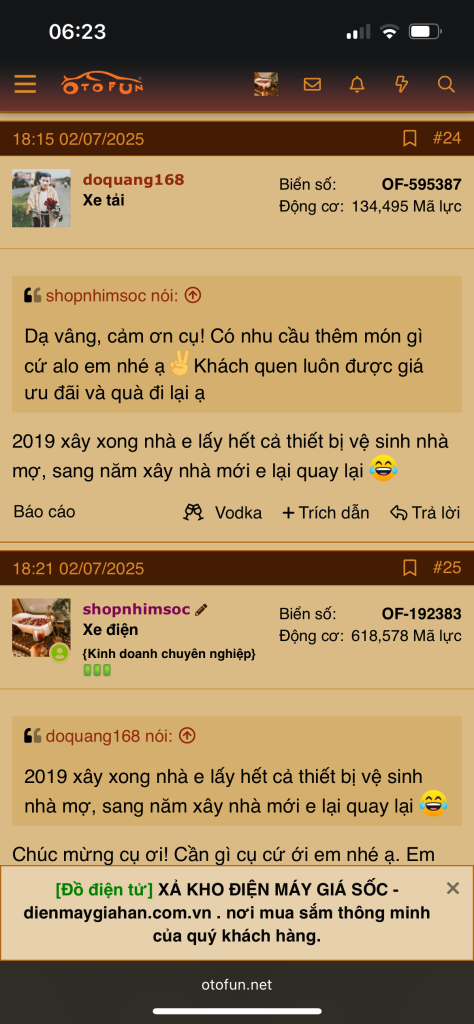Tap the OTOFUN logo
Image resolution: width=474 pixels, height=1024 pixels.
pyautogui.click(x=103, y=84)
